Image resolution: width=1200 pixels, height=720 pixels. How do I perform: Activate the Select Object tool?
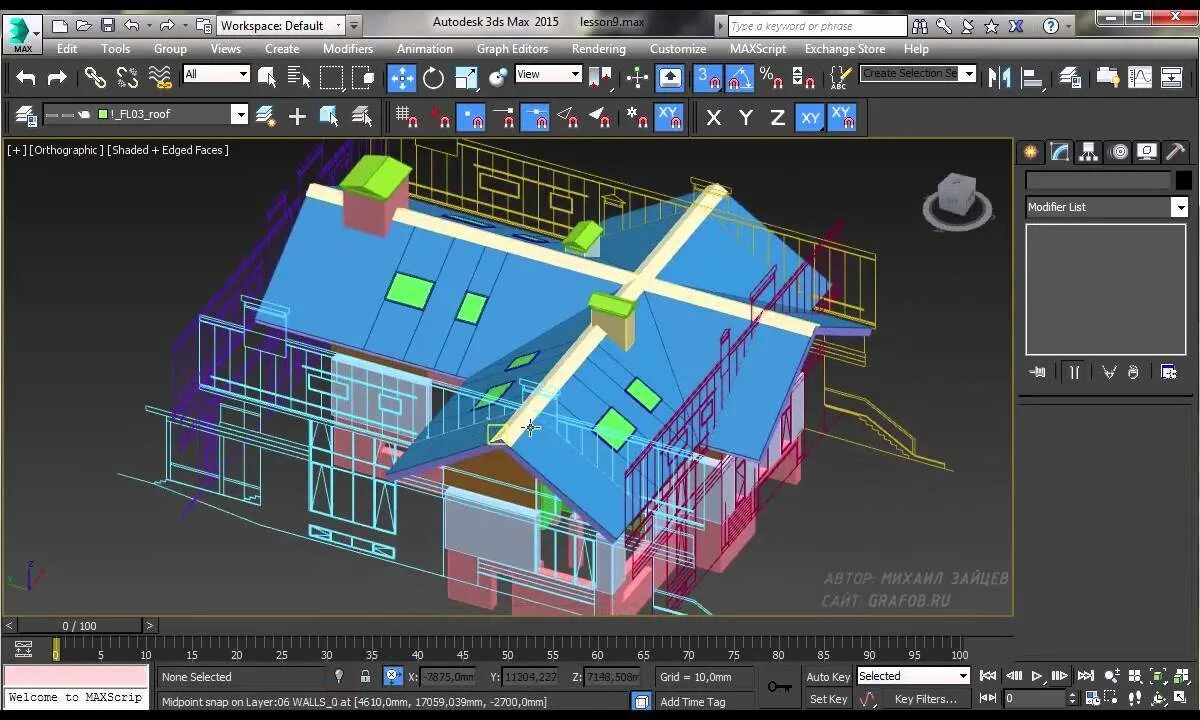click(267, 77)
